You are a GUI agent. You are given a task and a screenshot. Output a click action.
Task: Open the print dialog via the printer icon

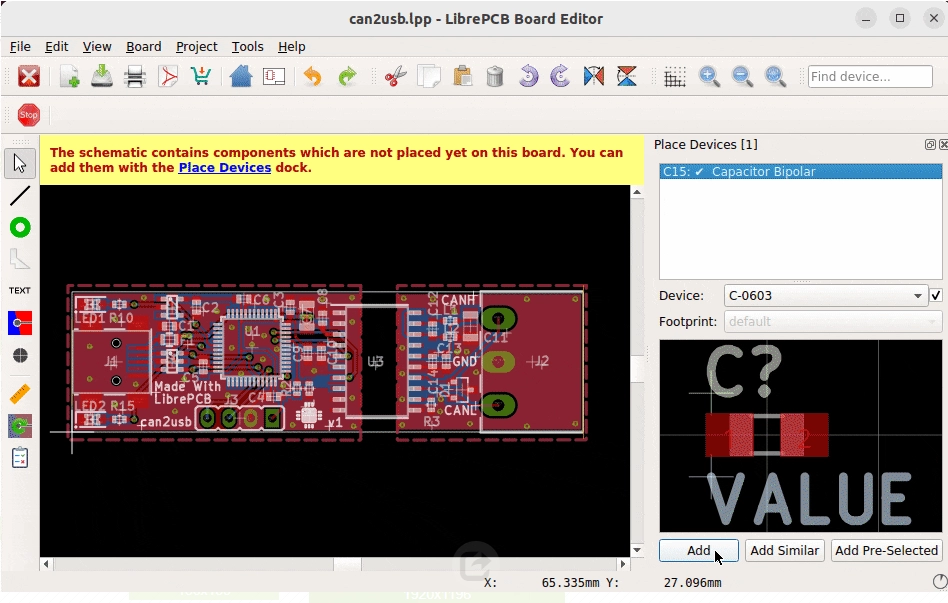pos(135,77)
